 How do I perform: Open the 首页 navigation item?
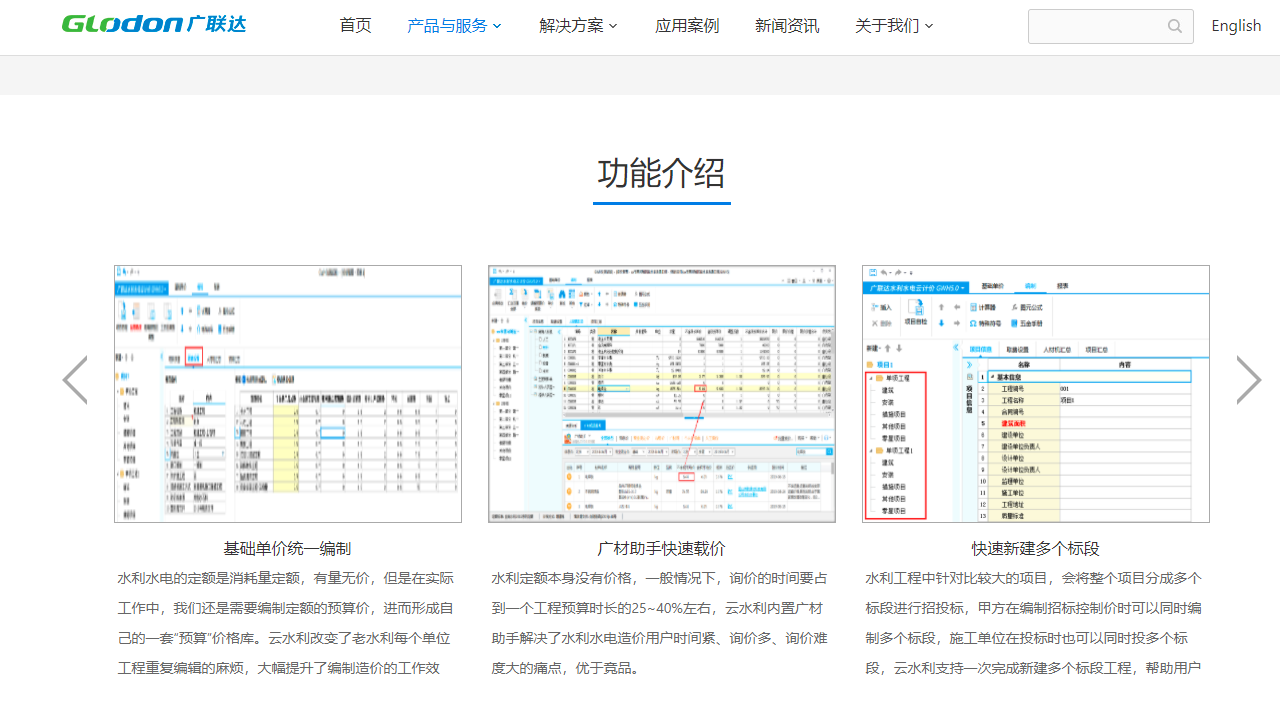[x=355, y=25]
